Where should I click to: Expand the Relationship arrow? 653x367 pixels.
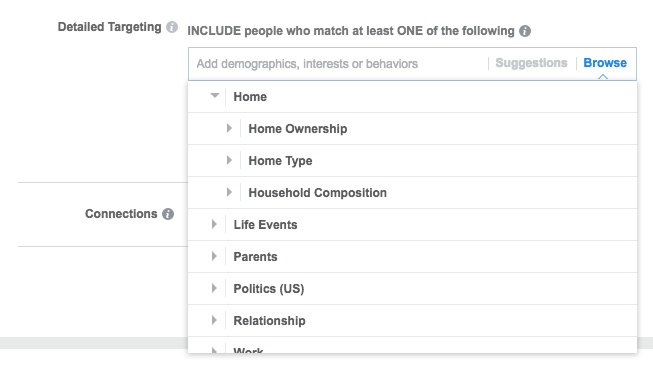pos(214,320)
